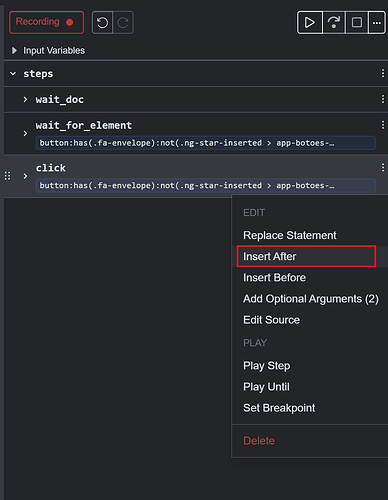388x500 pixels.
Task: Stop playback with the square icon
Action: coord(357,23)
